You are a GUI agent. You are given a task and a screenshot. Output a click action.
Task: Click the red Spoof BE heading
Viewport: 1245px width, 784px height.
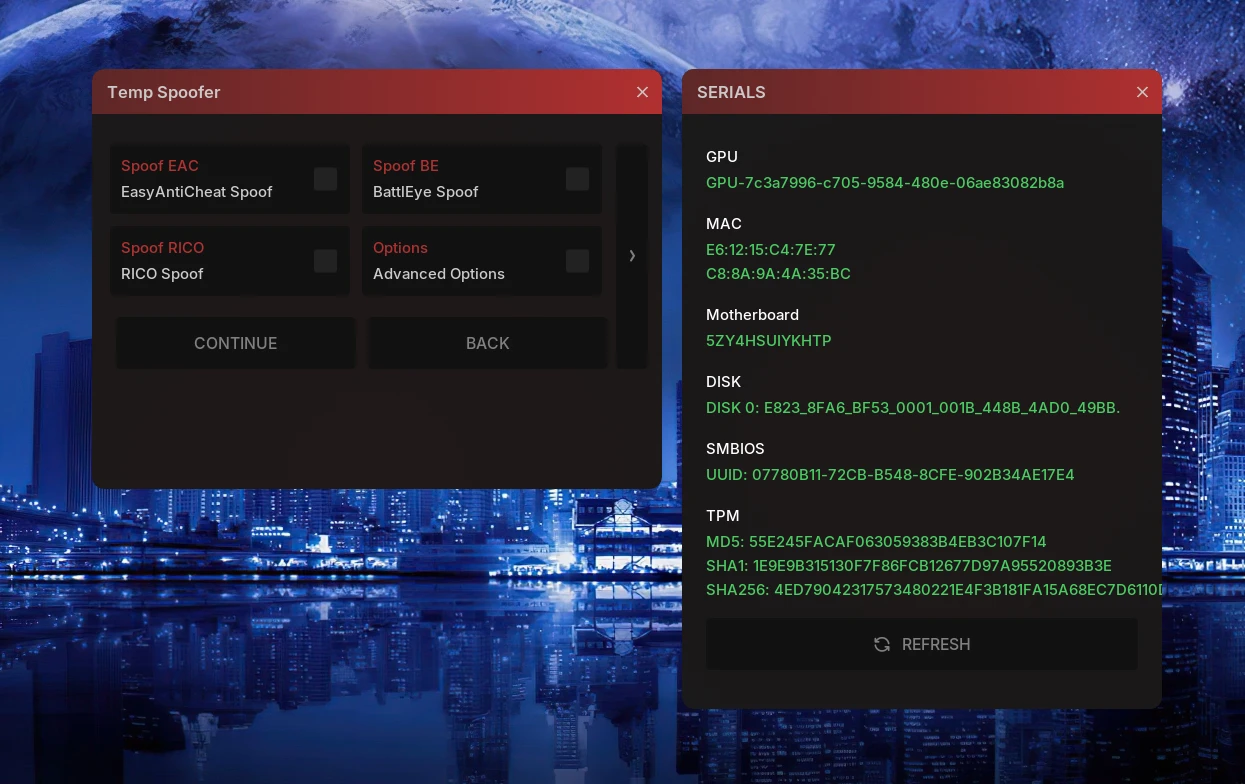[x=406, y=165]
